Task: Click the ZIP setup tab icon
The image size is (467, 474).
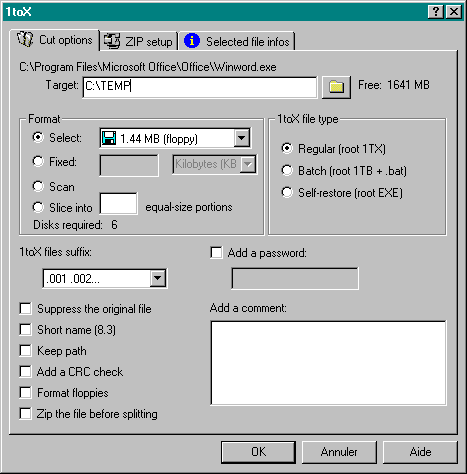Action: pyautogui.click(x=112, y=41)
